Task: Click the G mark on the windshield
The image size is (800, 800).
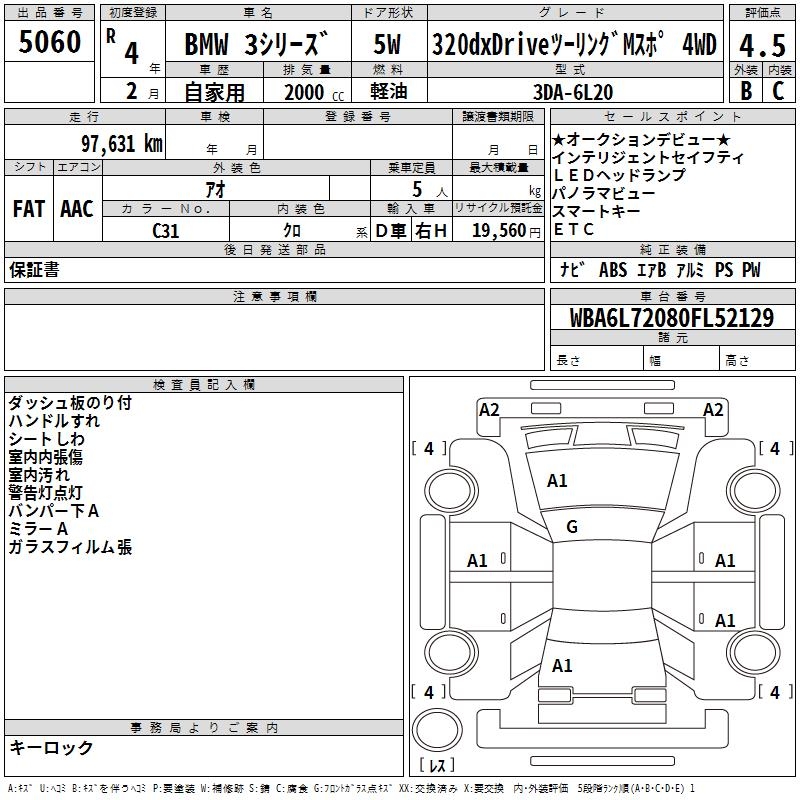Action: [572, 527]
